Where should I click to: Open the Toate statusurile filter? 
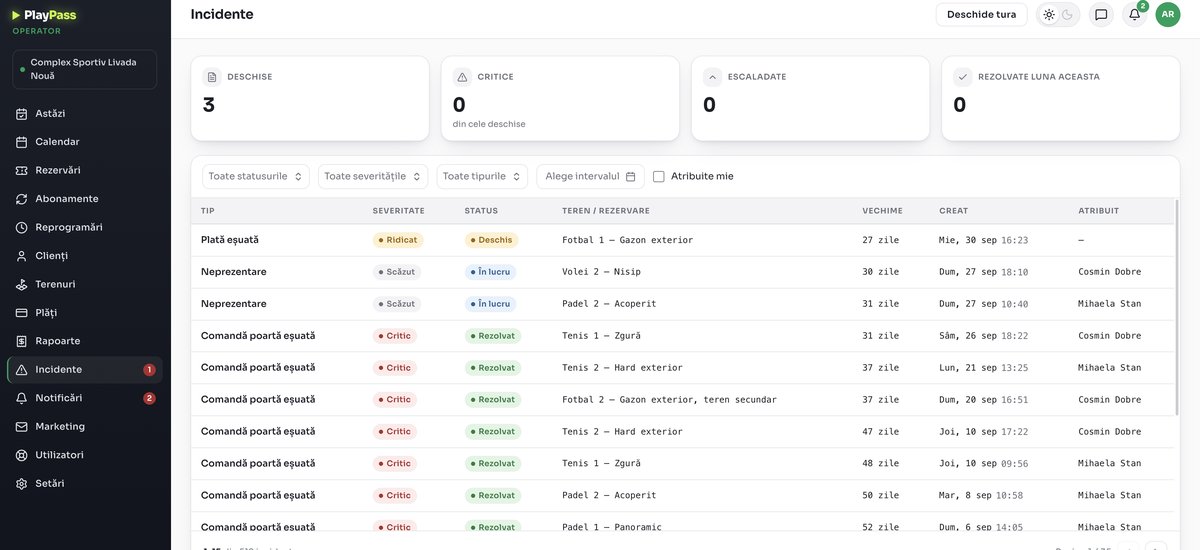256,176
